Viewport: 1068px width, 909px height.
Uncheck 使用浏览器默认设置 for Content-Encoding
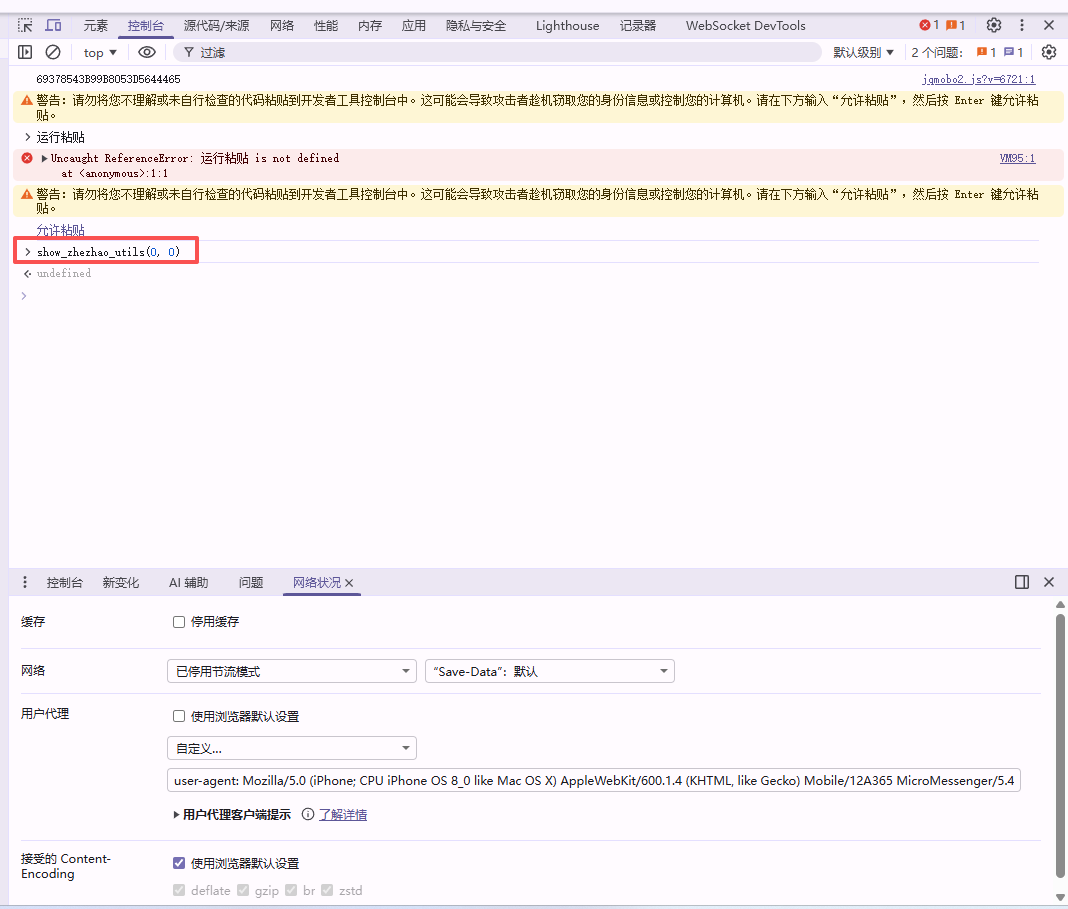pyautogui.click(x=179, y=863)
